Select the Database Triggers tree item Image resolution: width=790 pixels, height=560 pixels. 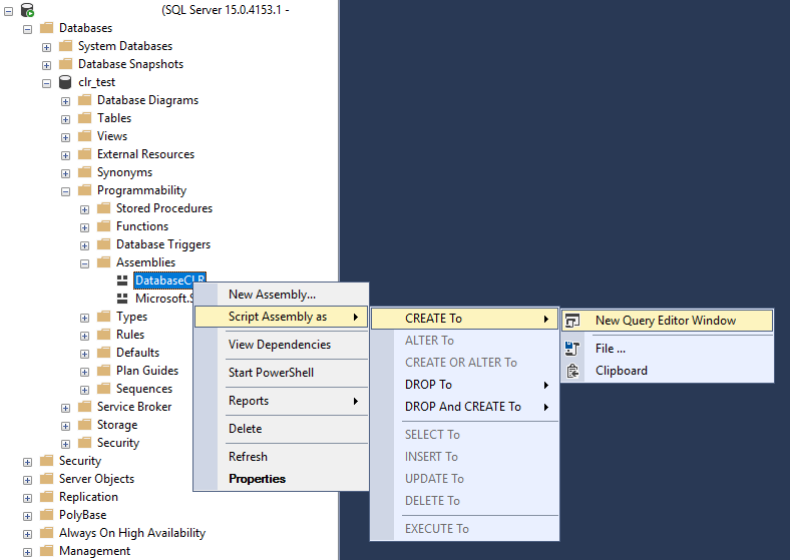[163, 244]
